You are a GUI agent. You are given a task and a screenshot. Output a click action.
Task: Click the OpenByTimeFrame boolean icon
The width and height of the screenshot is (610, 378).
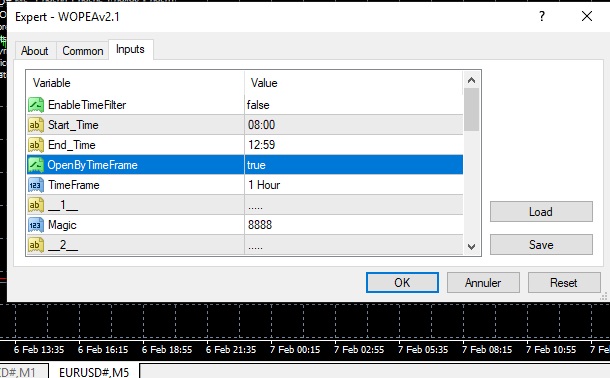click(x=36, y=165)
